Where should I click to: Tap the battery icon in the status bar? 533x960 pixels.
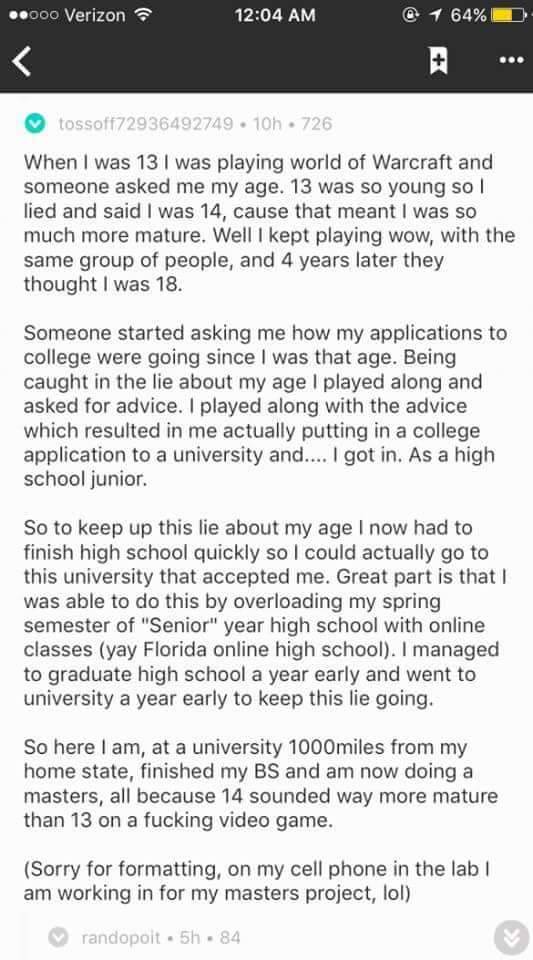coord(508,15)
